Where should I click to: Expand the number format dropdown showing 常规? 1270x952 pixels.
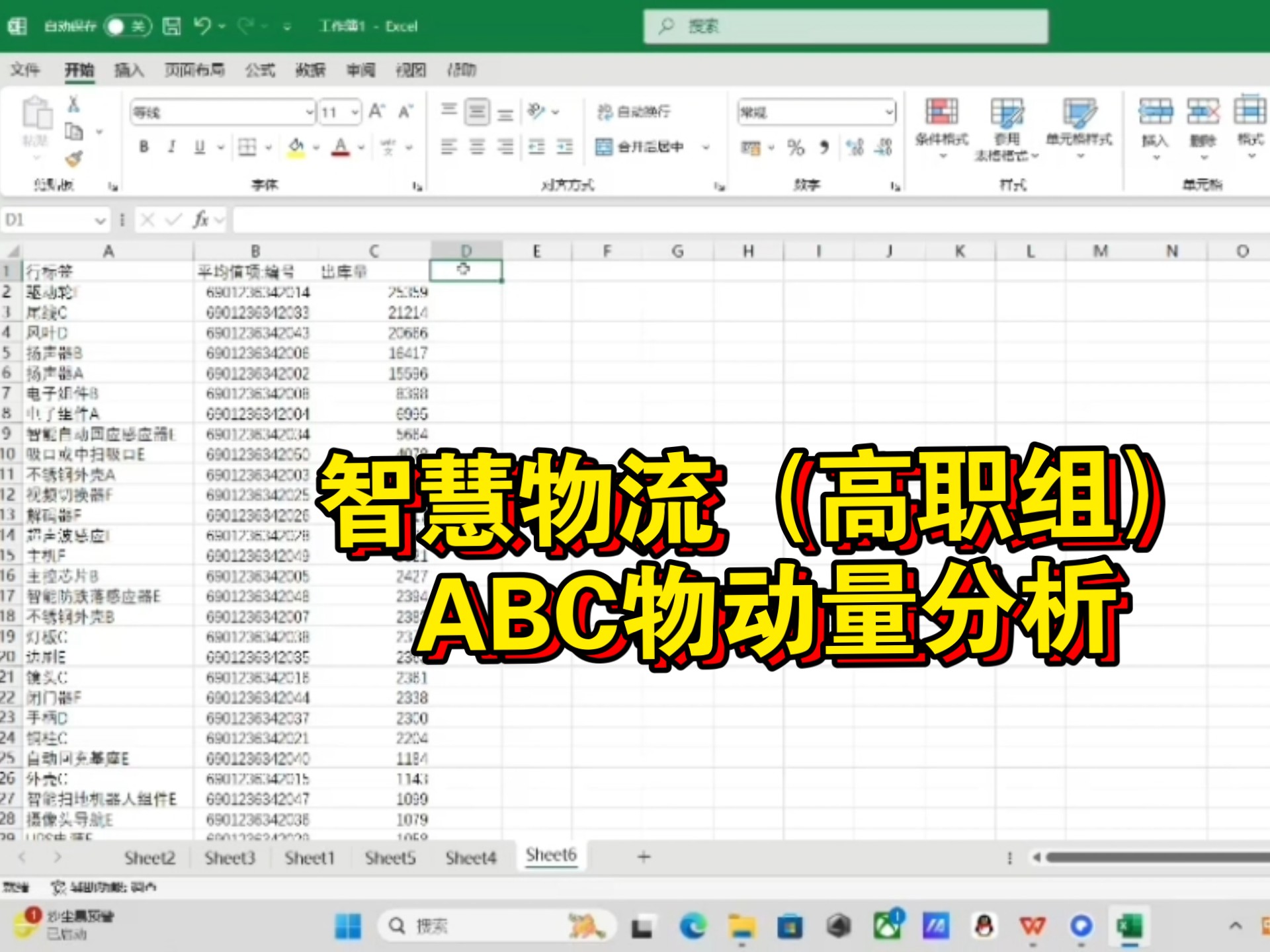point(888,112)
